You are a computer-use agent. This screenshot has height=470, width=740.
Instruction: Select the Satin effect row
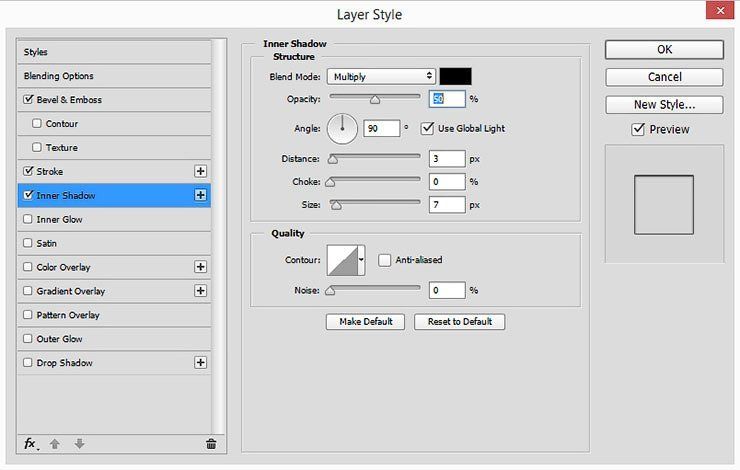pos(114,243)
